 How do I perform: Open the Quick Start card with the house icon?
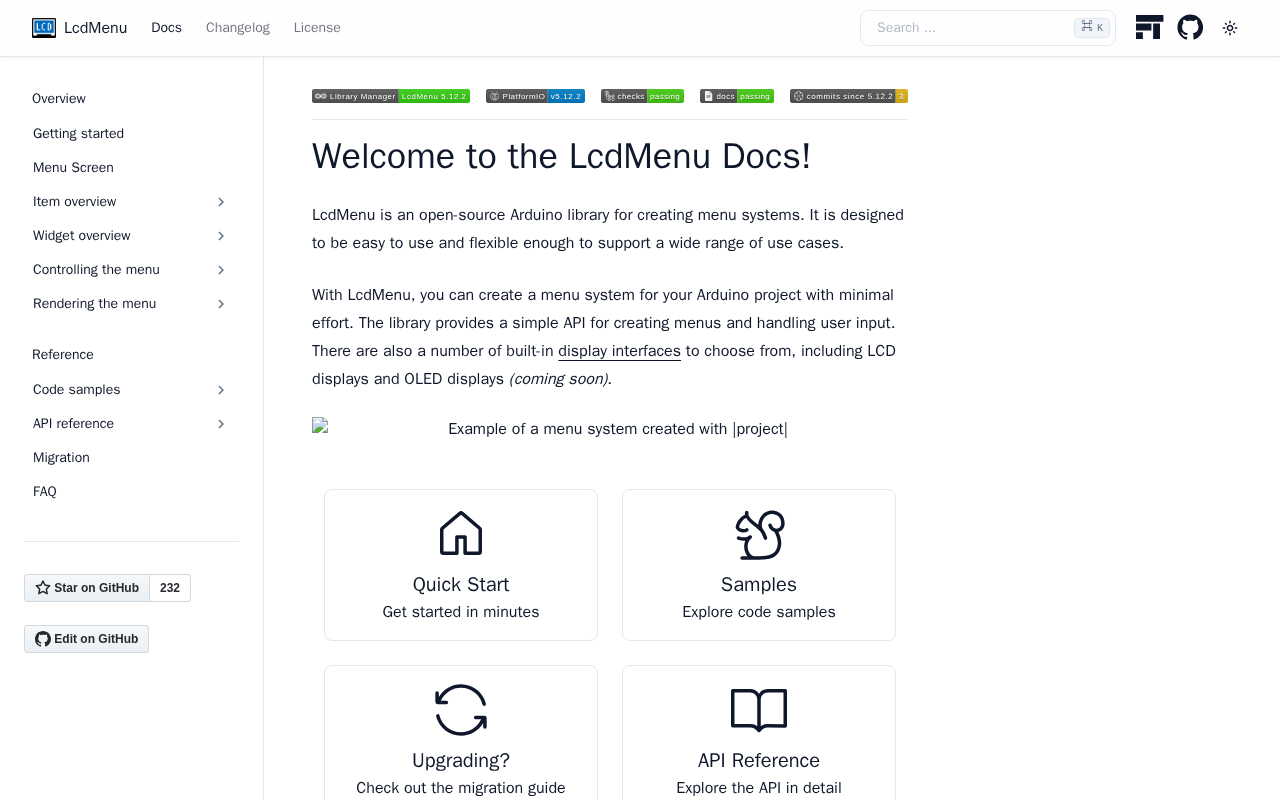(461, 565)
